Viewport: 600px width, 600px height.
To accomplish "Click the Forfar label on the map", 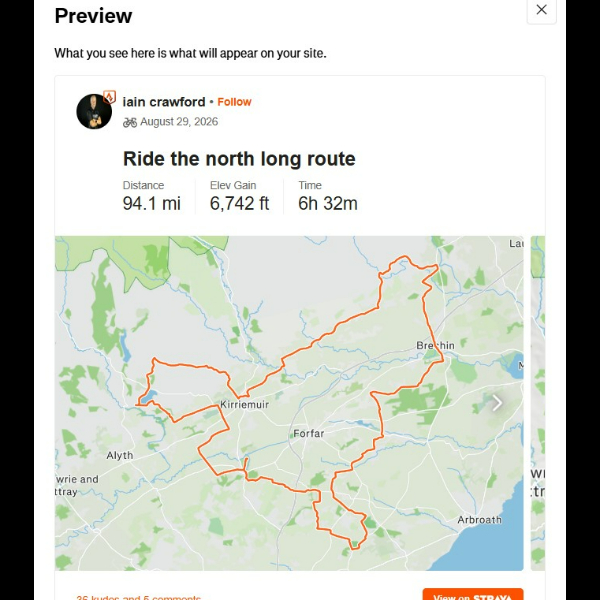I will [x=309, y=434].
